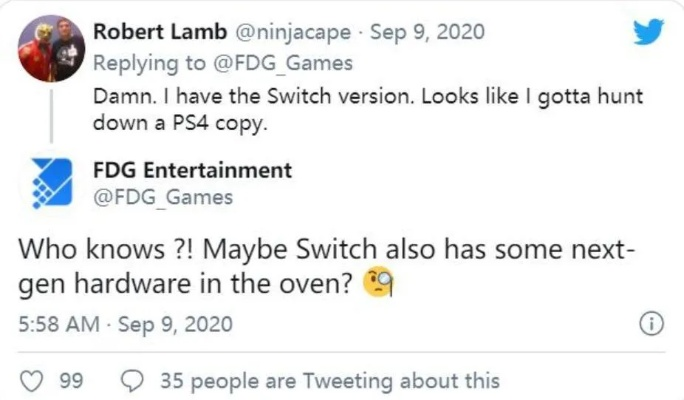This screenshot has width=684, height=400.
Task: Click the reply speech bubble icon
Action: tap(131, 380)
